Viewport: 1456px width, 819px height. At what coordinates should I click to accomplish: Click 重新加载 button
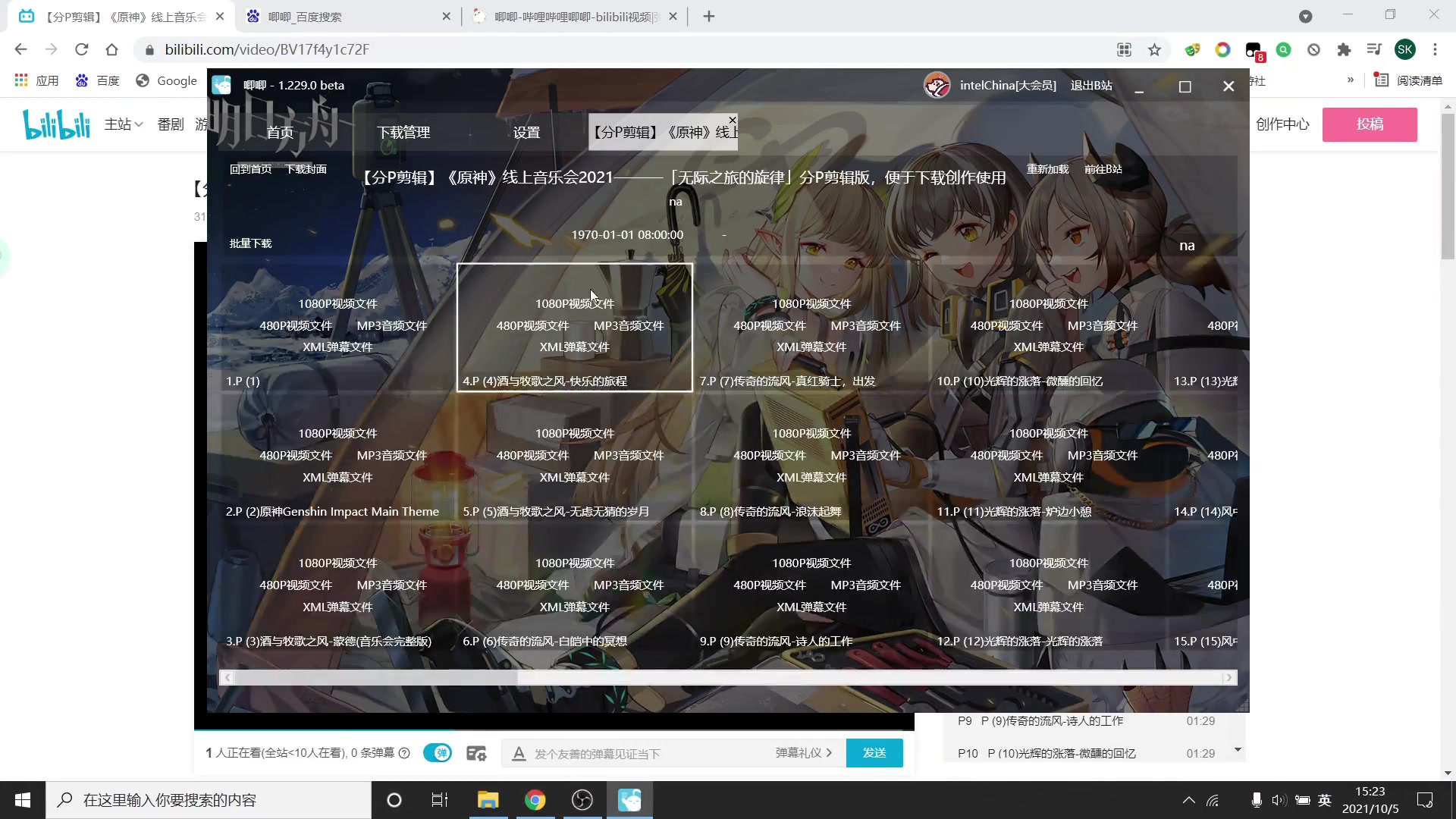click(1047, 169)
